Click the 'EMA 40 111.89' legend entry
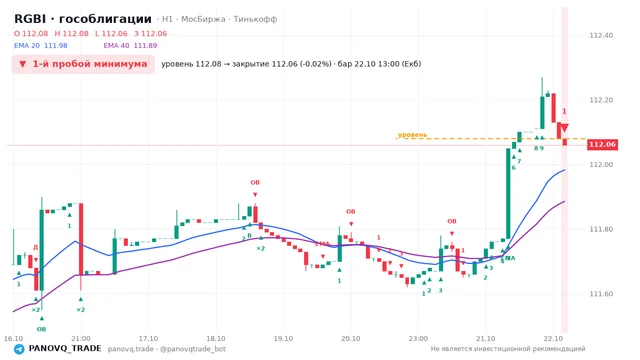The width and height of the screenshot is (640, 360). (130, 46)
